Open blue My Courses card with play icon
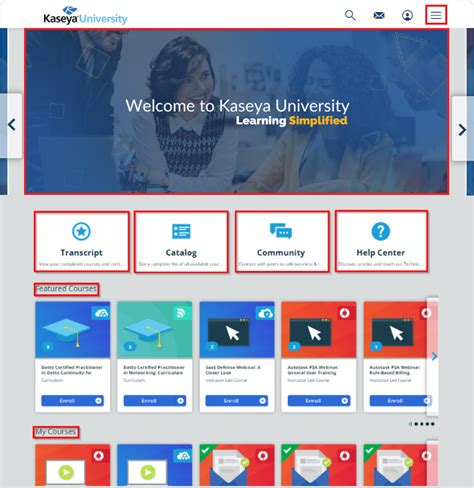 point(155,465)
